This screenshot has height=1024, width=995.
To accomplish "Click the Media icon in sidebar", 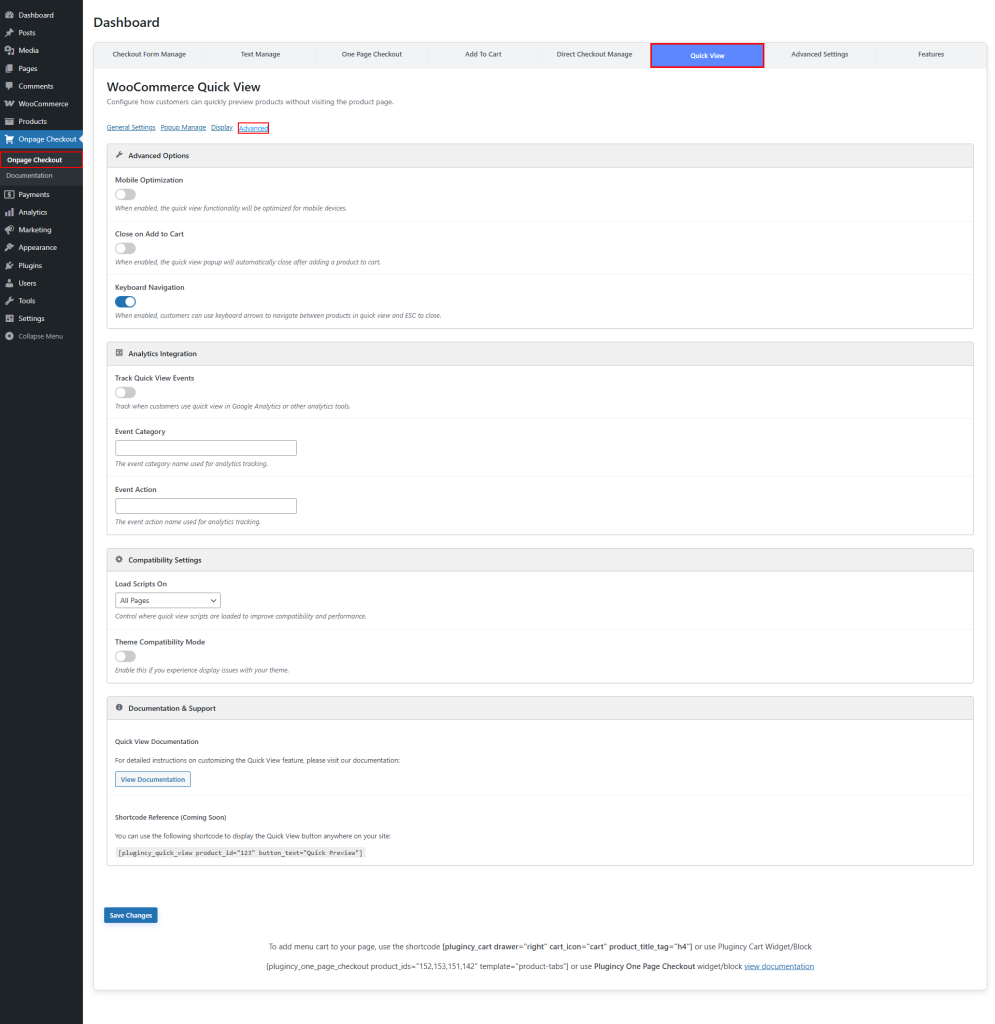I will (9, 50).
